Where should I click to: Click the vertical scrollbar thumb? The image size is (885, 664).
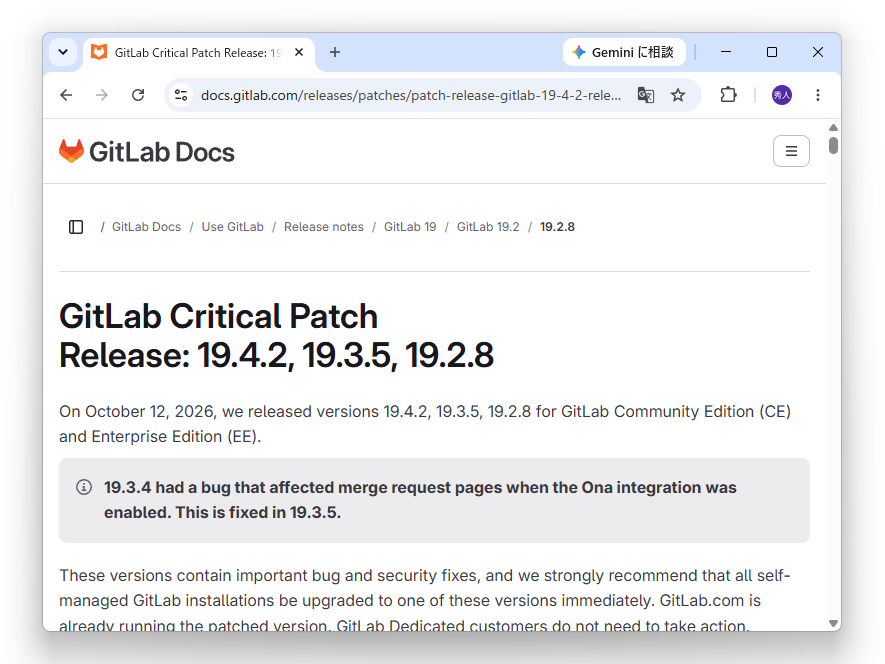[x=833, y=145]
